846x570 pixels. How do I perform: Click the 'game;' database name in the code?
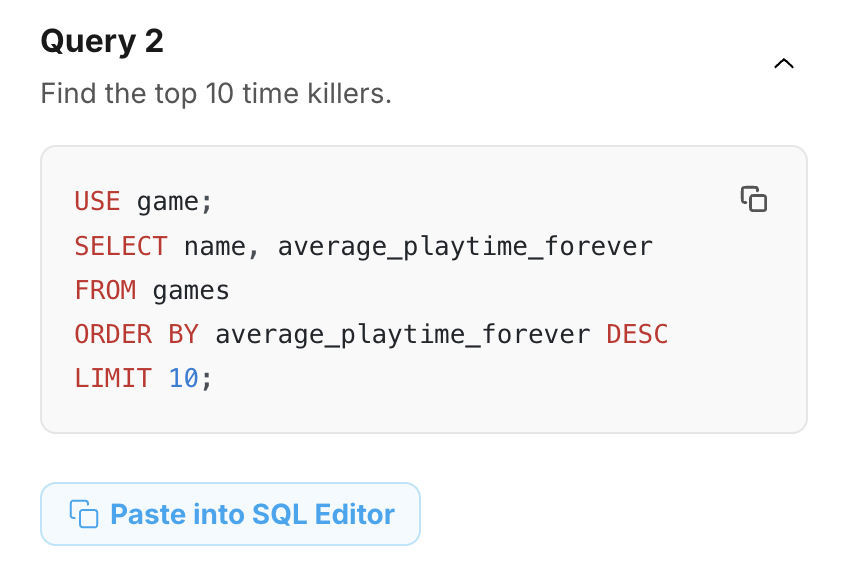coord(175,202)
